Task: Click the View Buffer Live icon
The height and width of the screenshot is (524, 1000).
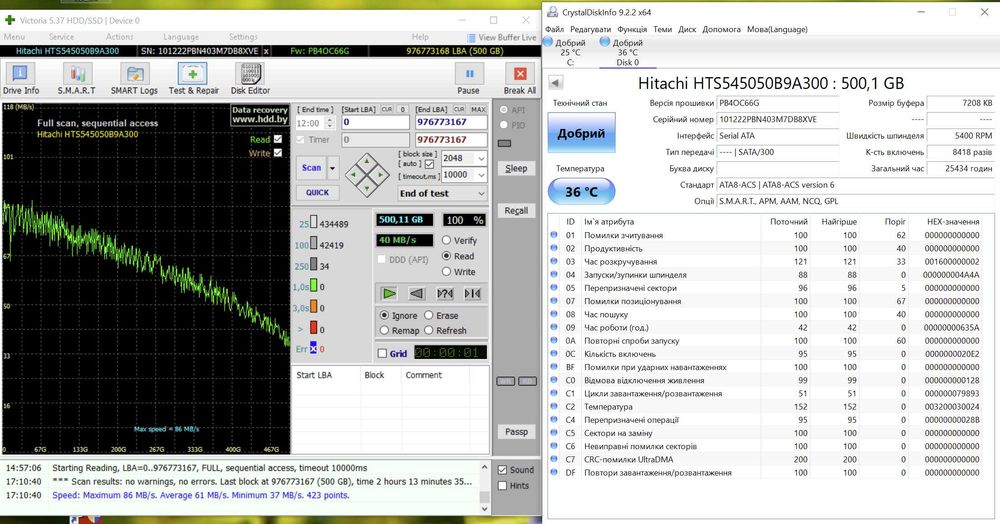Action: pyautogui.click(x=471, y=38)
